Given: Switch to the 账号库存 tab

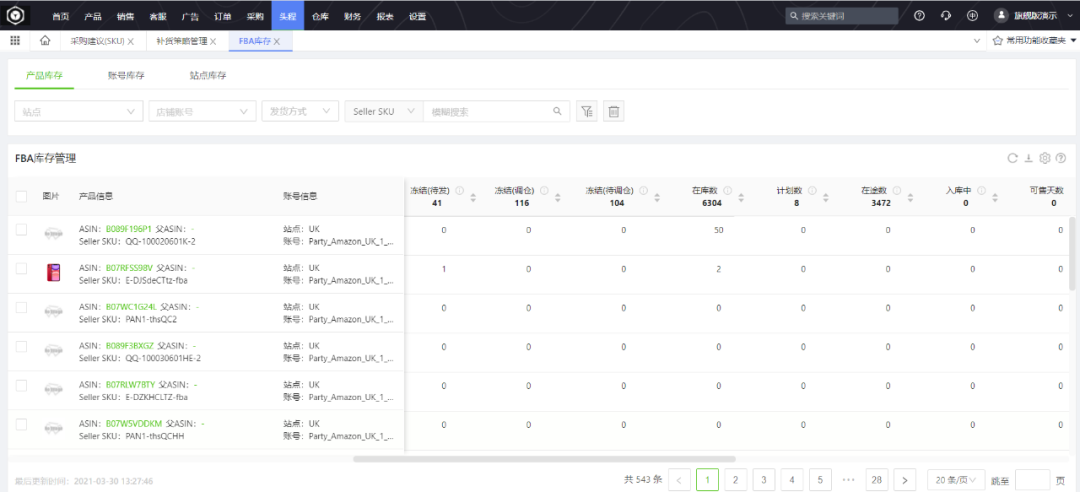Looking at the screenshot, I should (x=126, y=76).
